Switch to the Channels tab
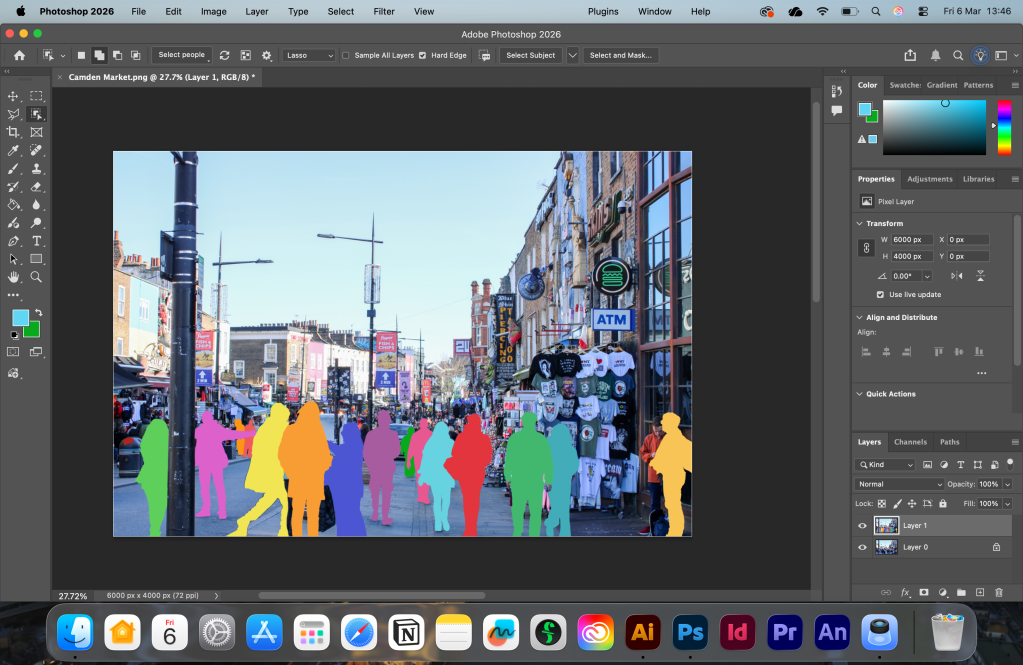1023x665 pixels. (910, 442)
